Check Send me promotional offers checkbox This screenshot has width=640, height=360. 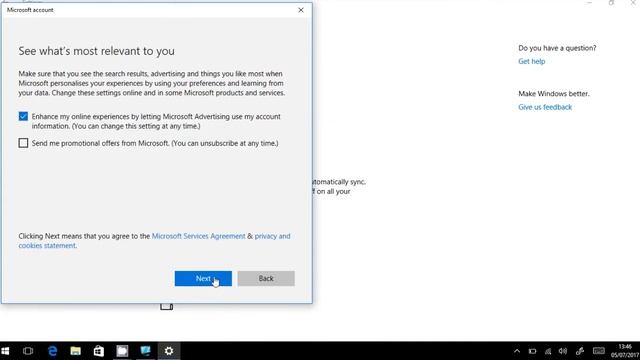pos(23,143)
